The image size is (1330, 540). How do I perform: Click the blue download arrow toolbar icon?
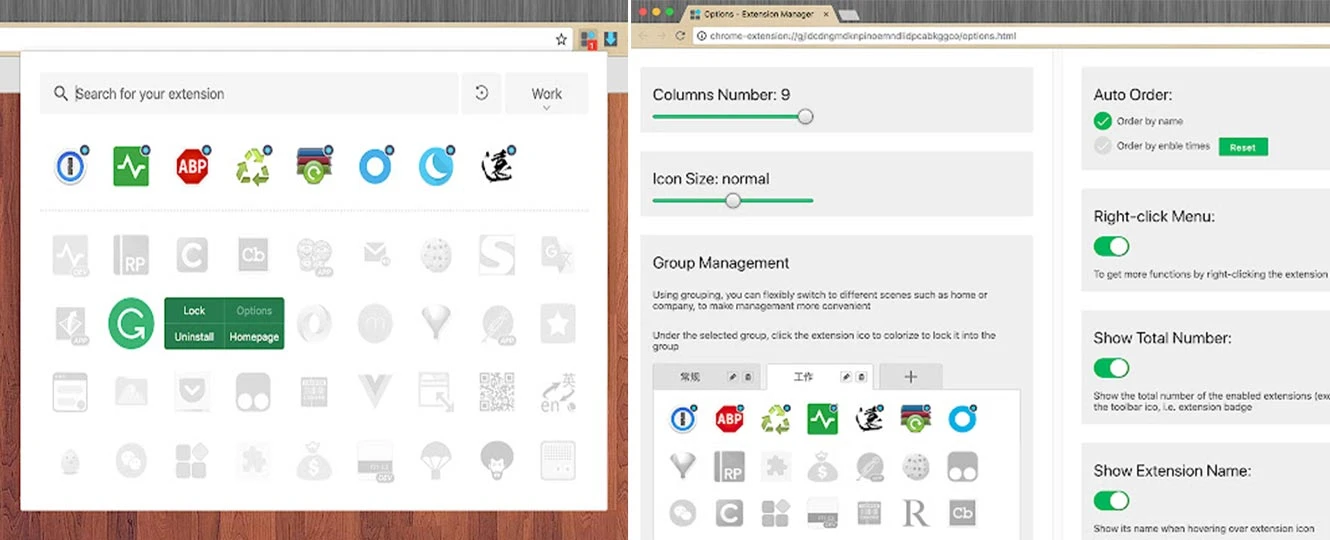pos(610,39)
